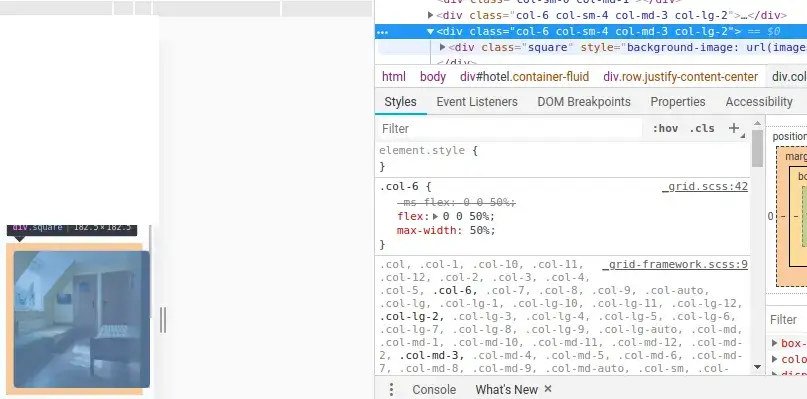The height and width of the screenshot is (399, 807).
Task: Collapse the selected col-6 div node
Action: point(430,31)
